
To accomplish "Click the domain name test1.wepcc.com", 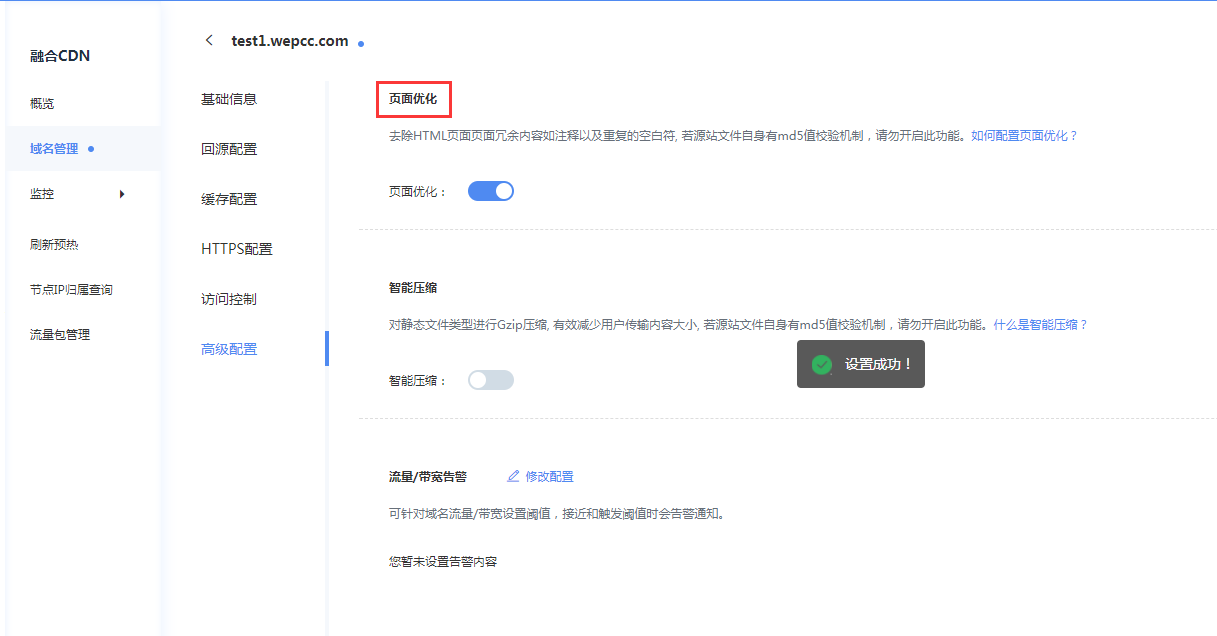I will coord(290,41).
